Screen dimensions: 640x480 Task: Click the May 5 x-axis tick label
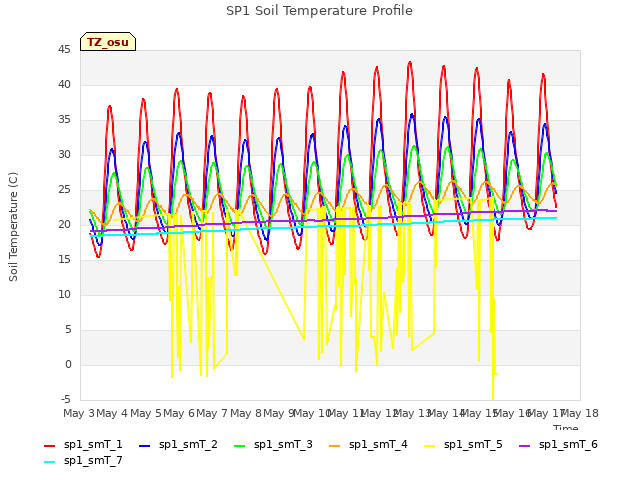(146, 413)
